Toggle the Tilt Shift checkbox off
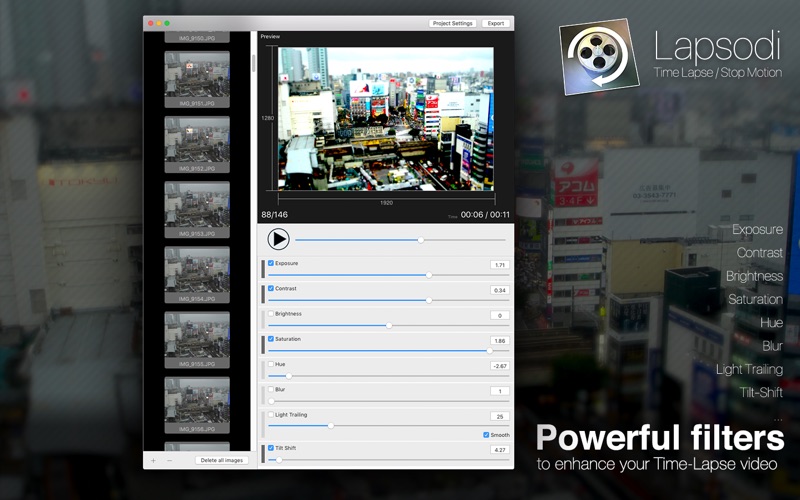800x500 pixels. tap(271, 448)
